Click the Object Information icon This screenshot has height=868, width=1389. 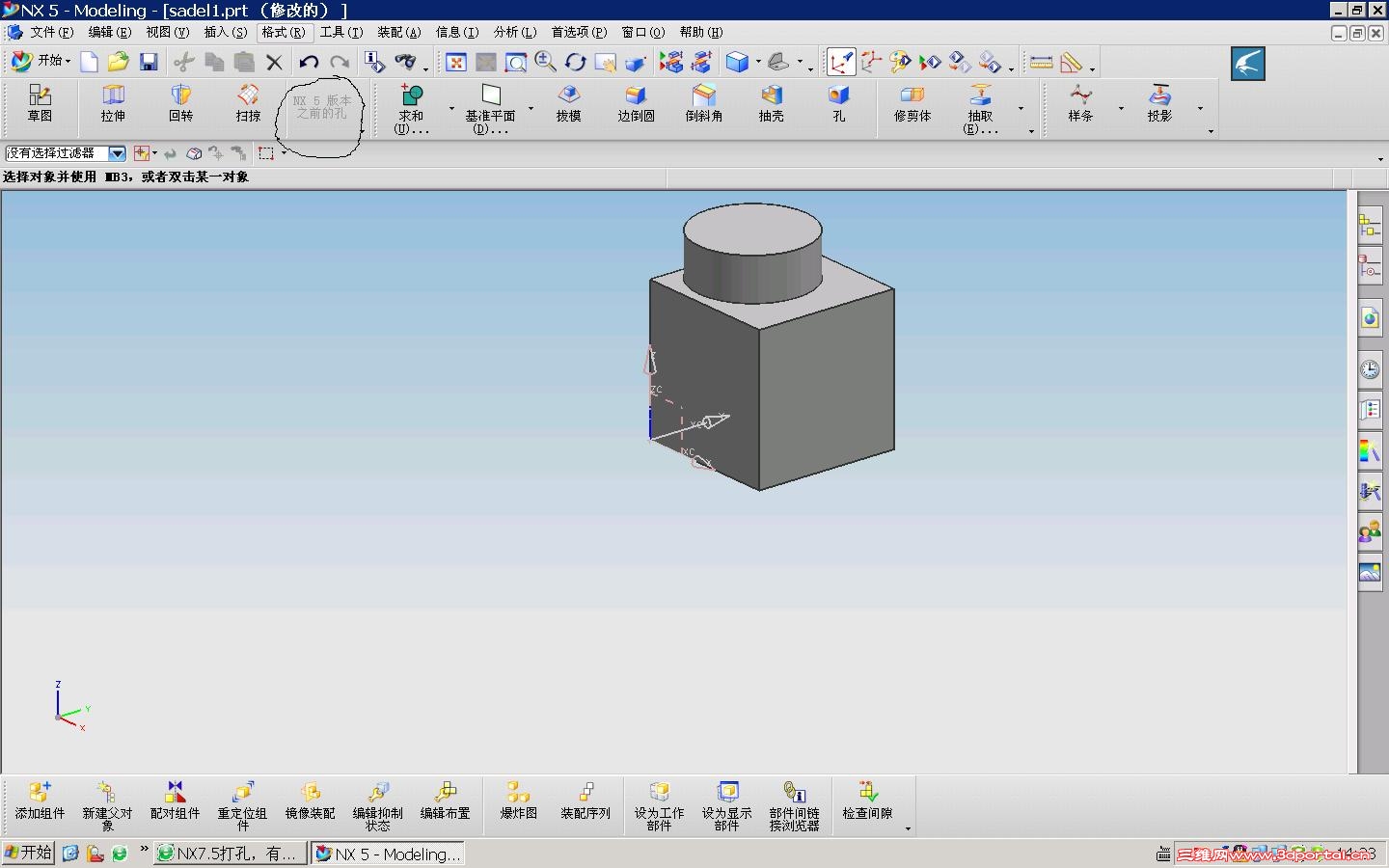coord(374,63)
